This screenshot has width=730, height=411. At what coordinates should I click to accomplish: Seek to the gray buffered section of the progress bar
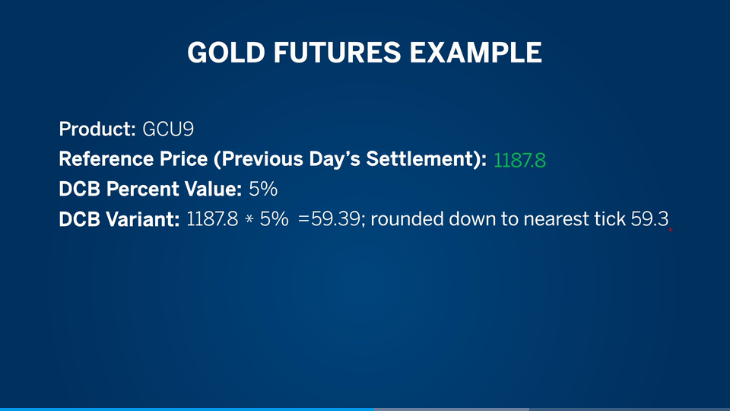(452, 408)
